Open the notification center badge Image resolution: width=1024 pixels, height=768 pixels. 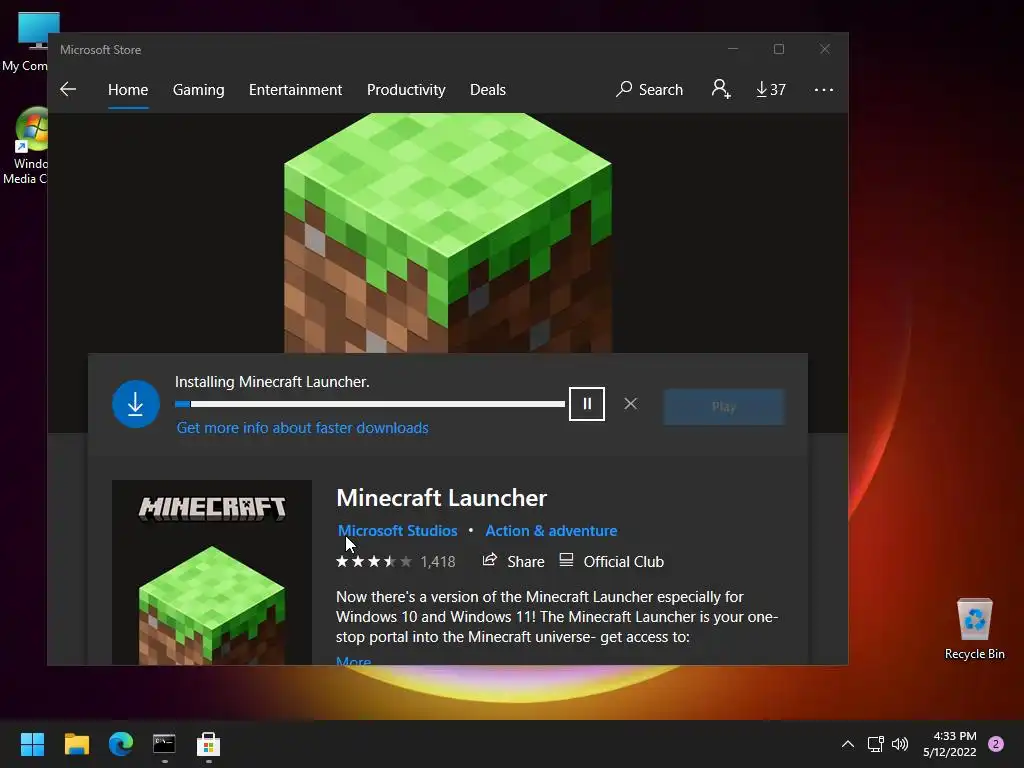(x=996, y=744)
